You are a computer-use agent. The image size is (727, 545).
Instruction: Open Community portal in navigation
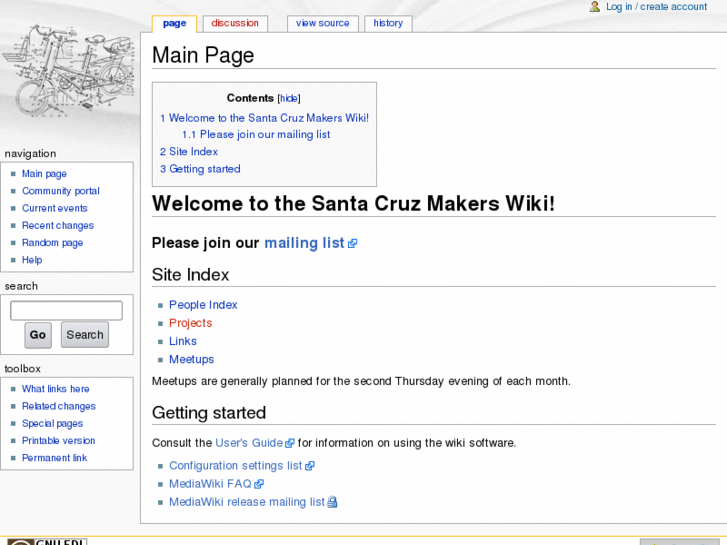[61, 191]
